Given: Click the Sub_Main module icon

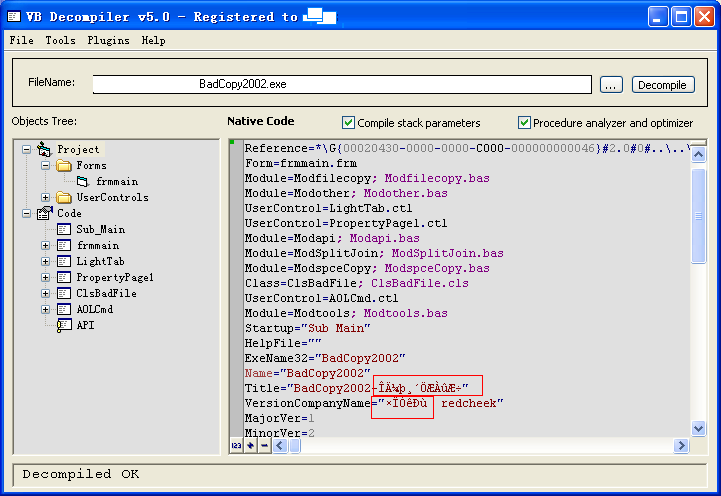Looking at the screenshot, I should pos(64,229).
